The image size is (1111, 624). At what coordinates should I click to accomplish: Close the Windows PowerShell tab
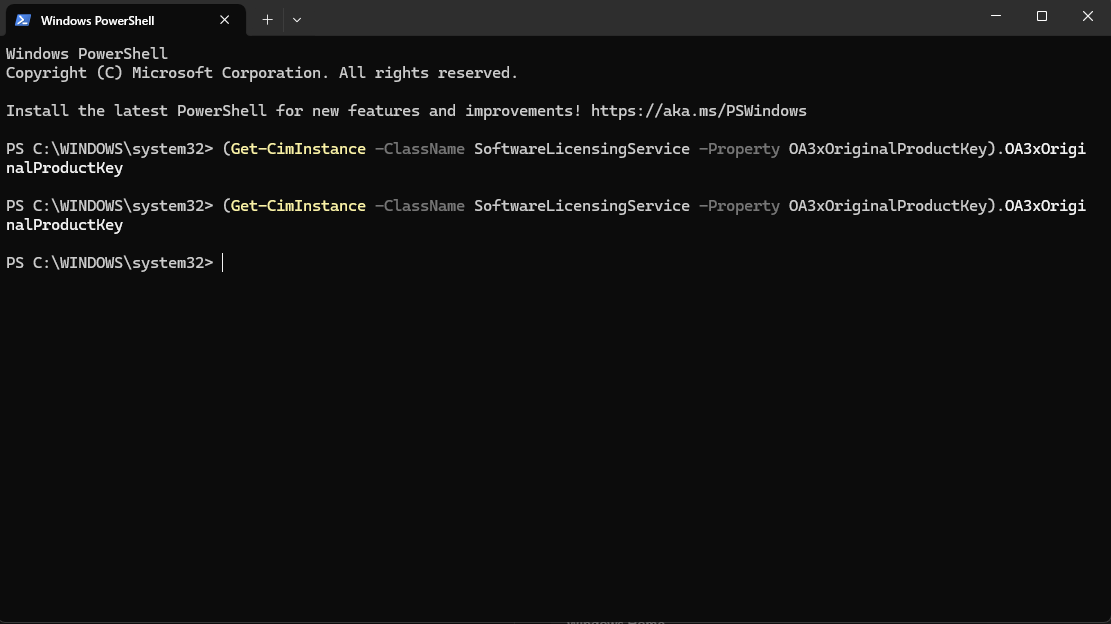tap(225, 20)
